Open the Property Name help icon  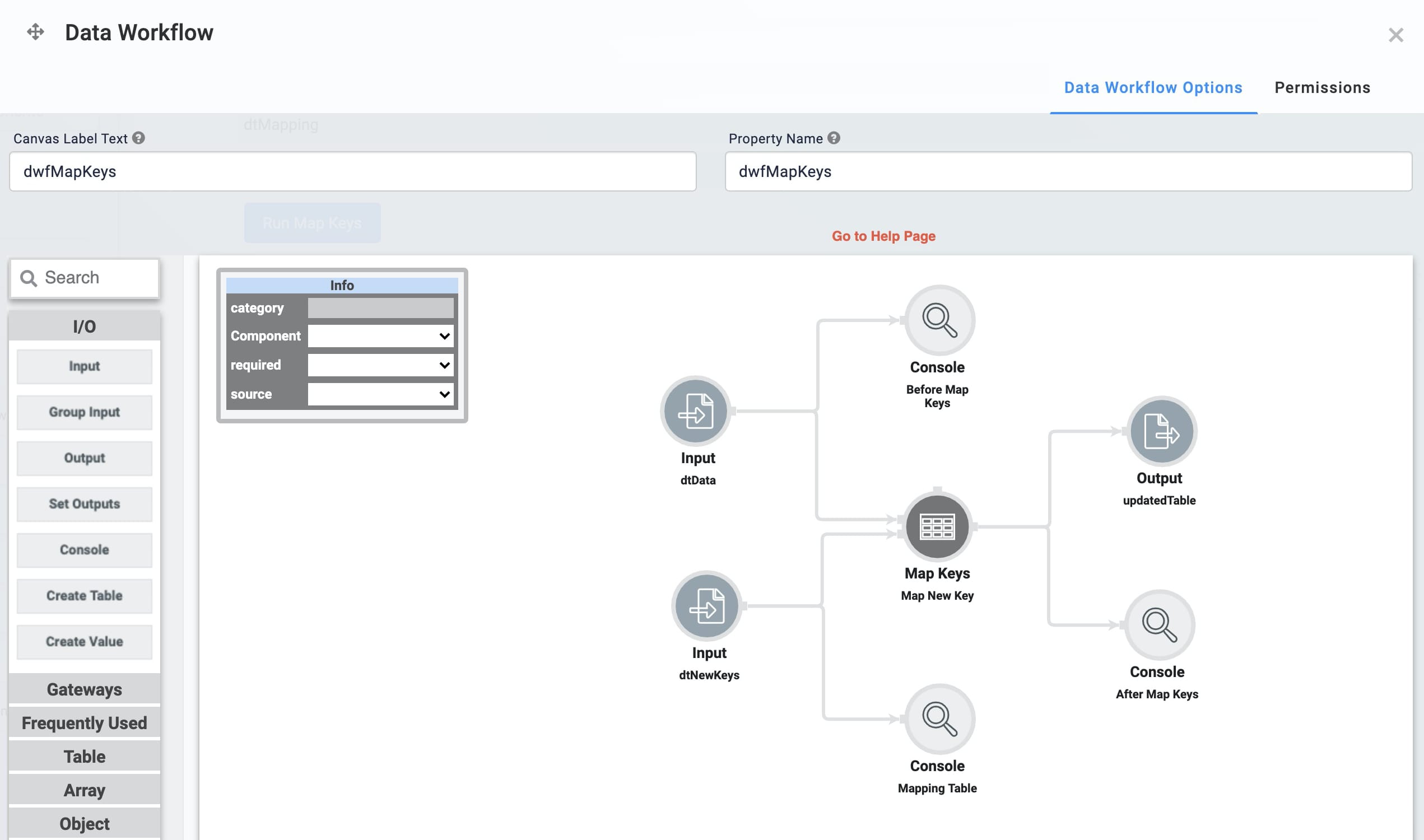tap(834, 138)
